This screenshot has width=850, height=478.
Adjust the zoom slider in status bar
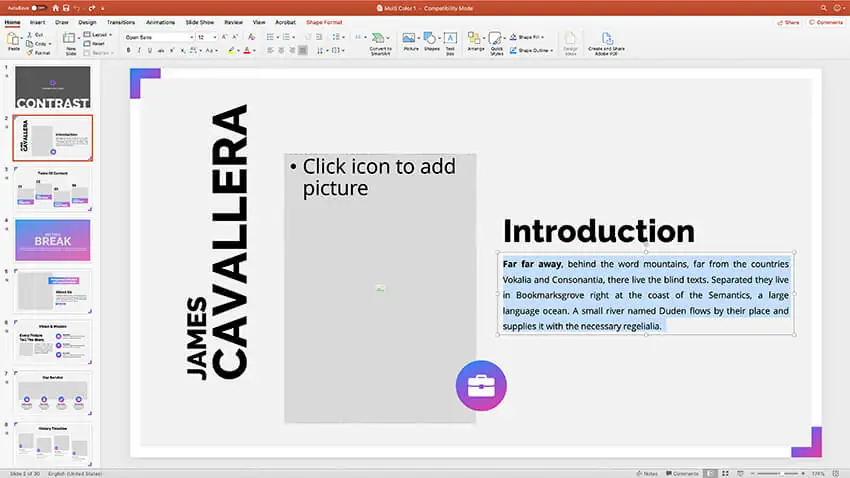click(783, 473)
